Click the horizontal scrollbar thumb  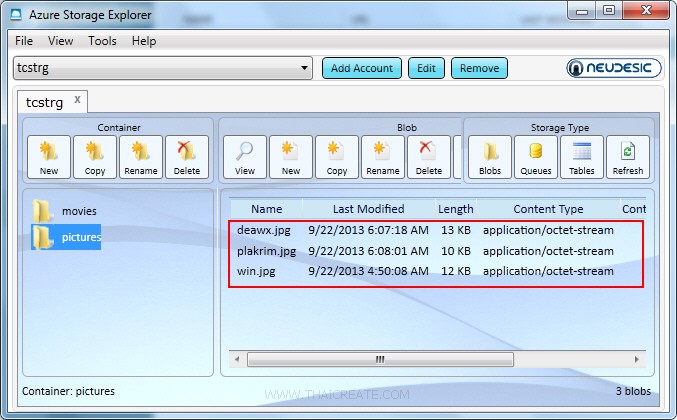[380, 359]
